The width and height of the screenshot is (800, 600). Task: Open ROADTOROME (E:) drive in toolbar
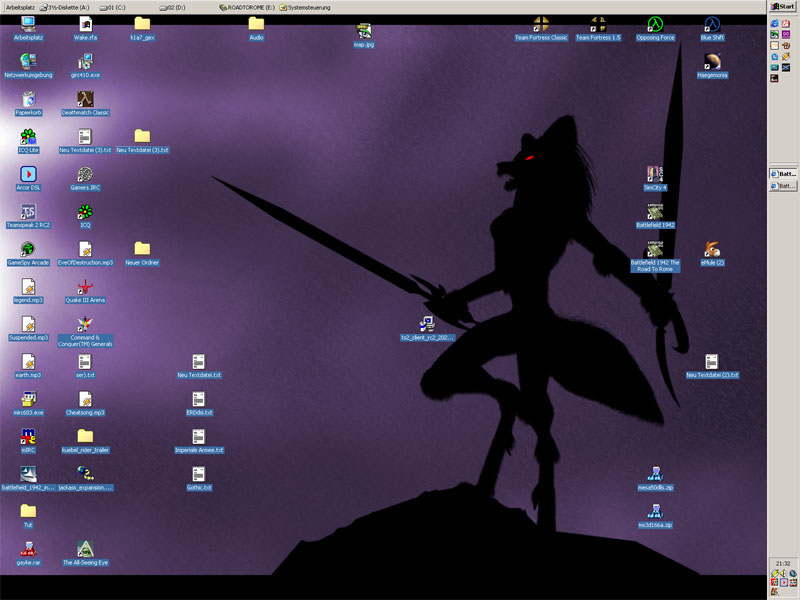[247, 7]
